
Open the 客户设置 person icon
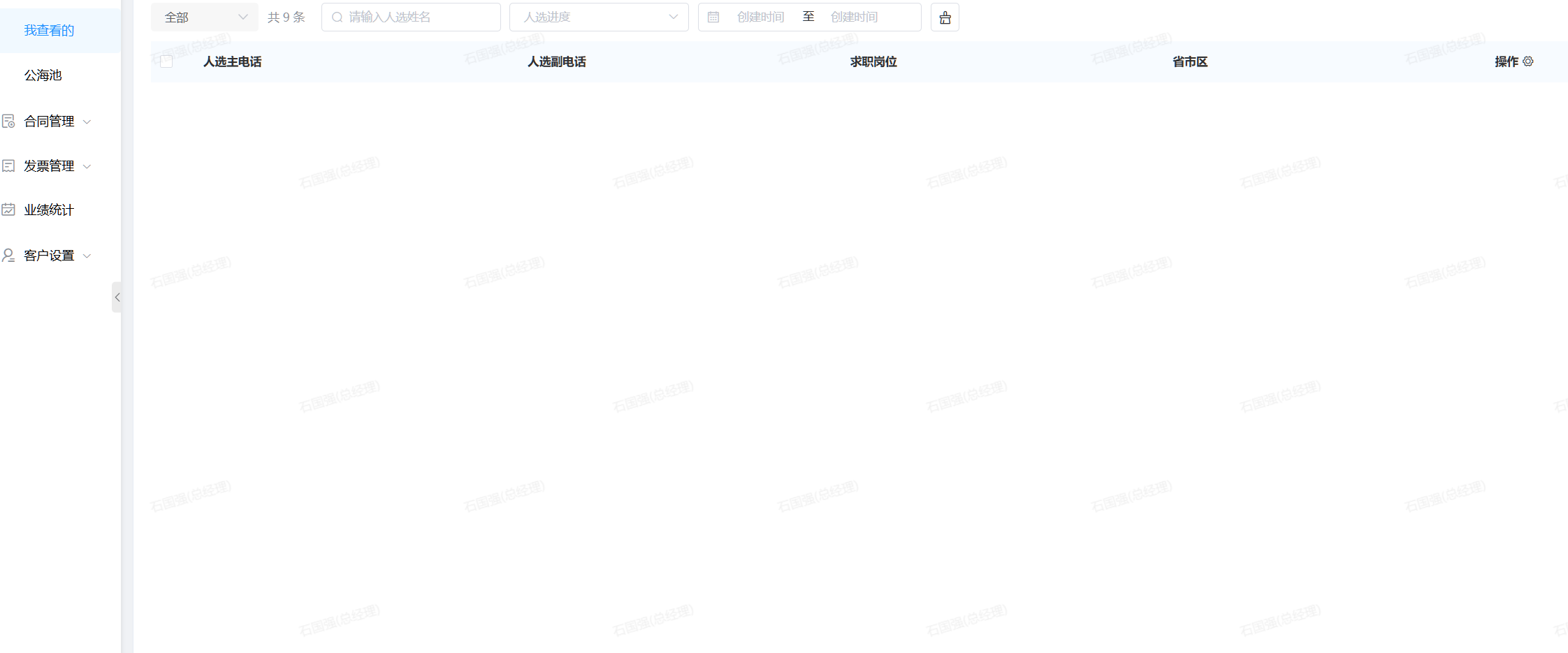click(8, 255)
